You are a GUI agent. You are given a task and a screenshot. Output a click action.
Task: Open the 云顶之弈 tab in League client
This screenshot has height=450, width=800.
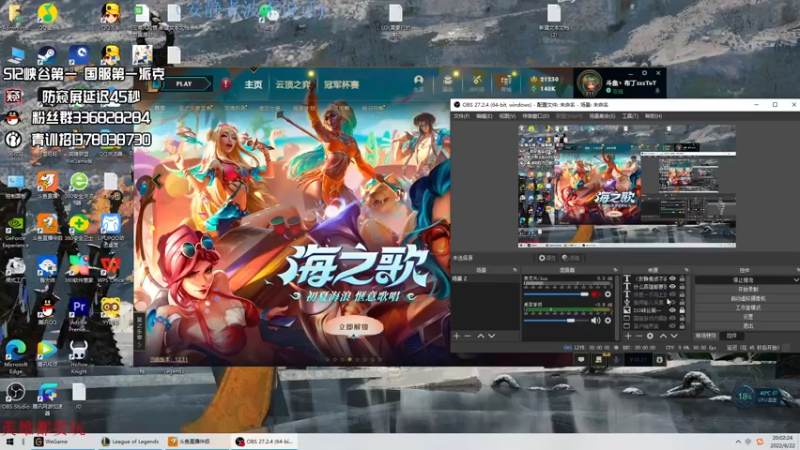coord(292,85)
